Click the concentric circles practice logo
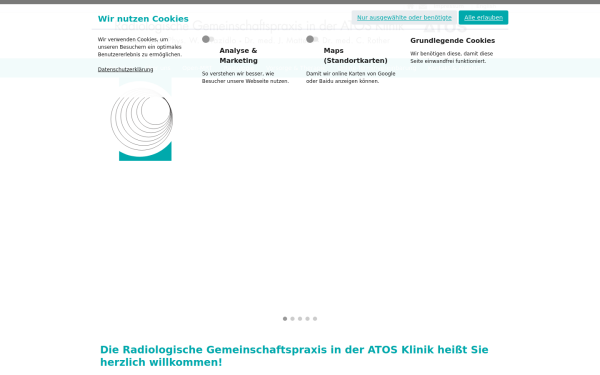The image size is (600, 375). click(x=142, y=119)
